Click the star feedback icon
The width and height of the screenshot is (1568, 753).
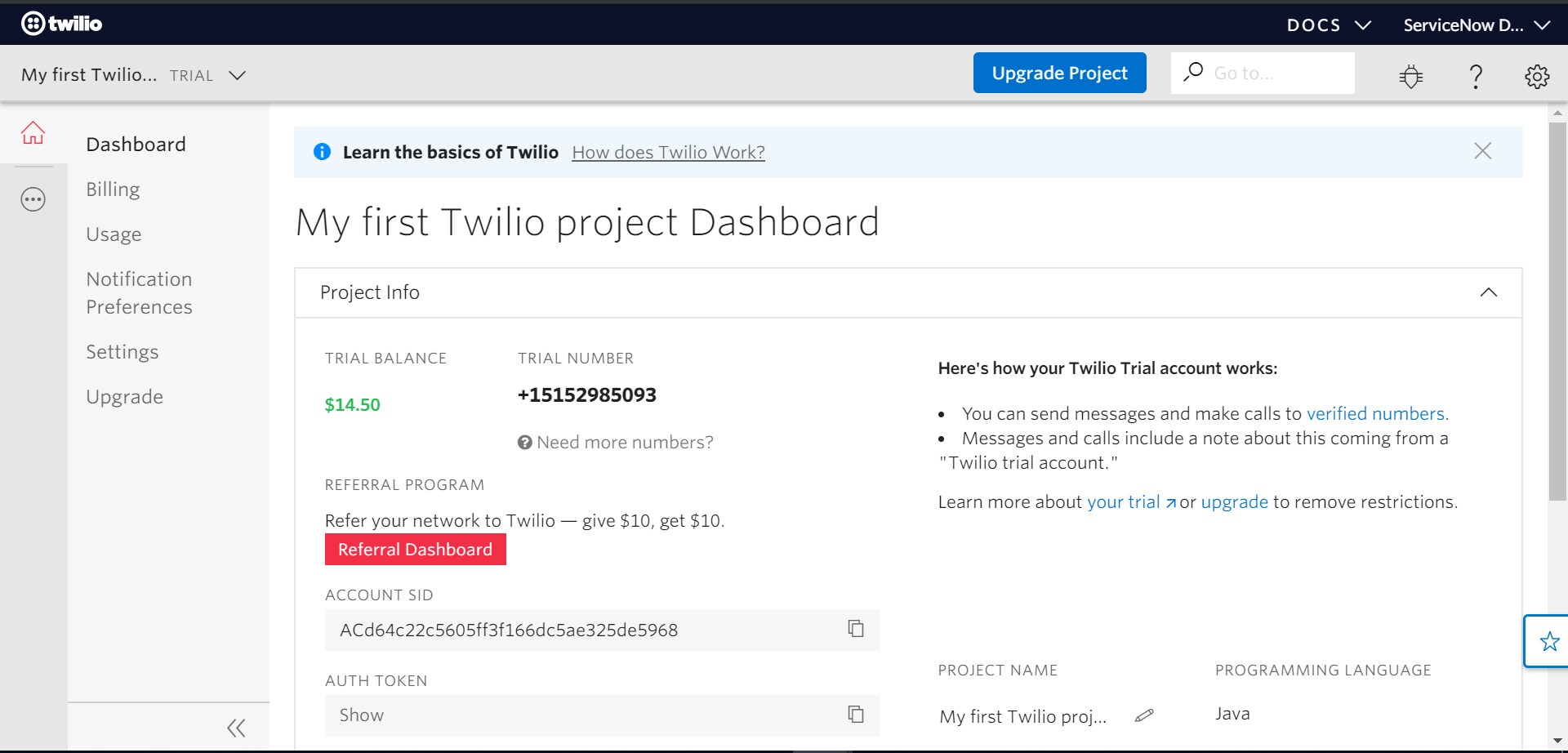(1549, 641)
